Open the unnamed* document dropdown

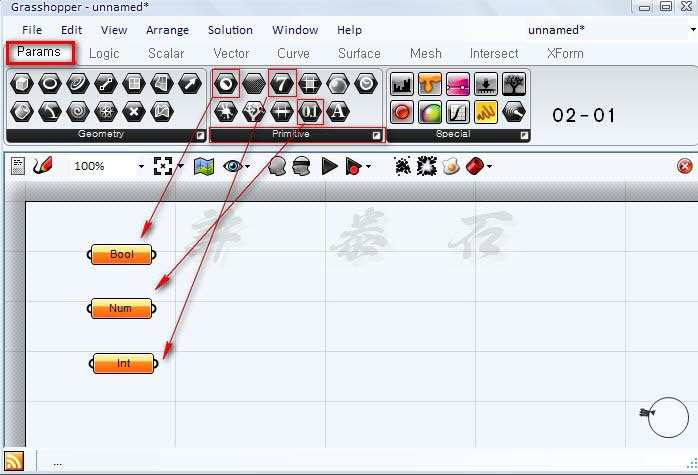(693, 30)
